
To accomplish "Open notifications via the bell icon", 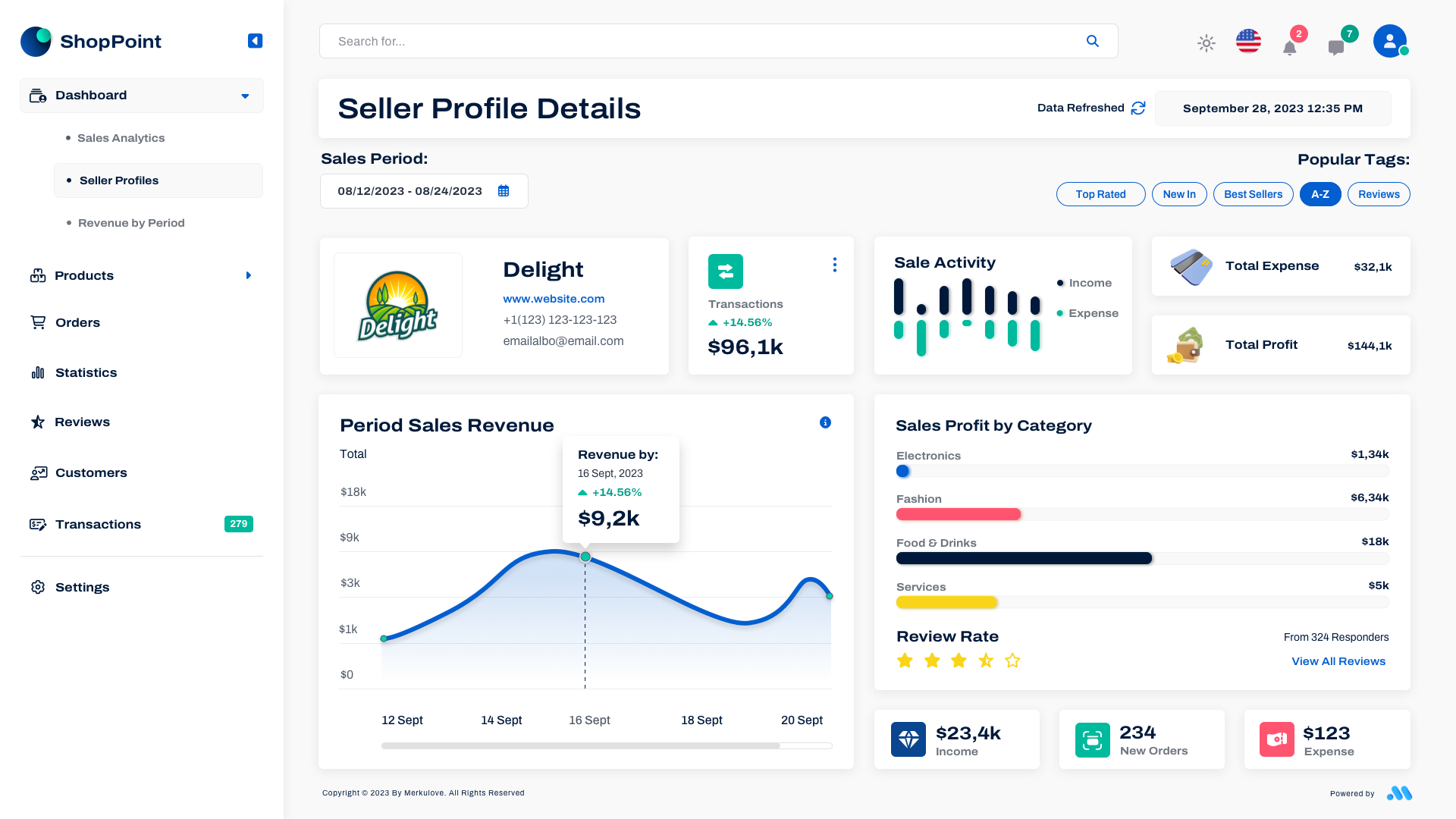I will [1291, 47].
